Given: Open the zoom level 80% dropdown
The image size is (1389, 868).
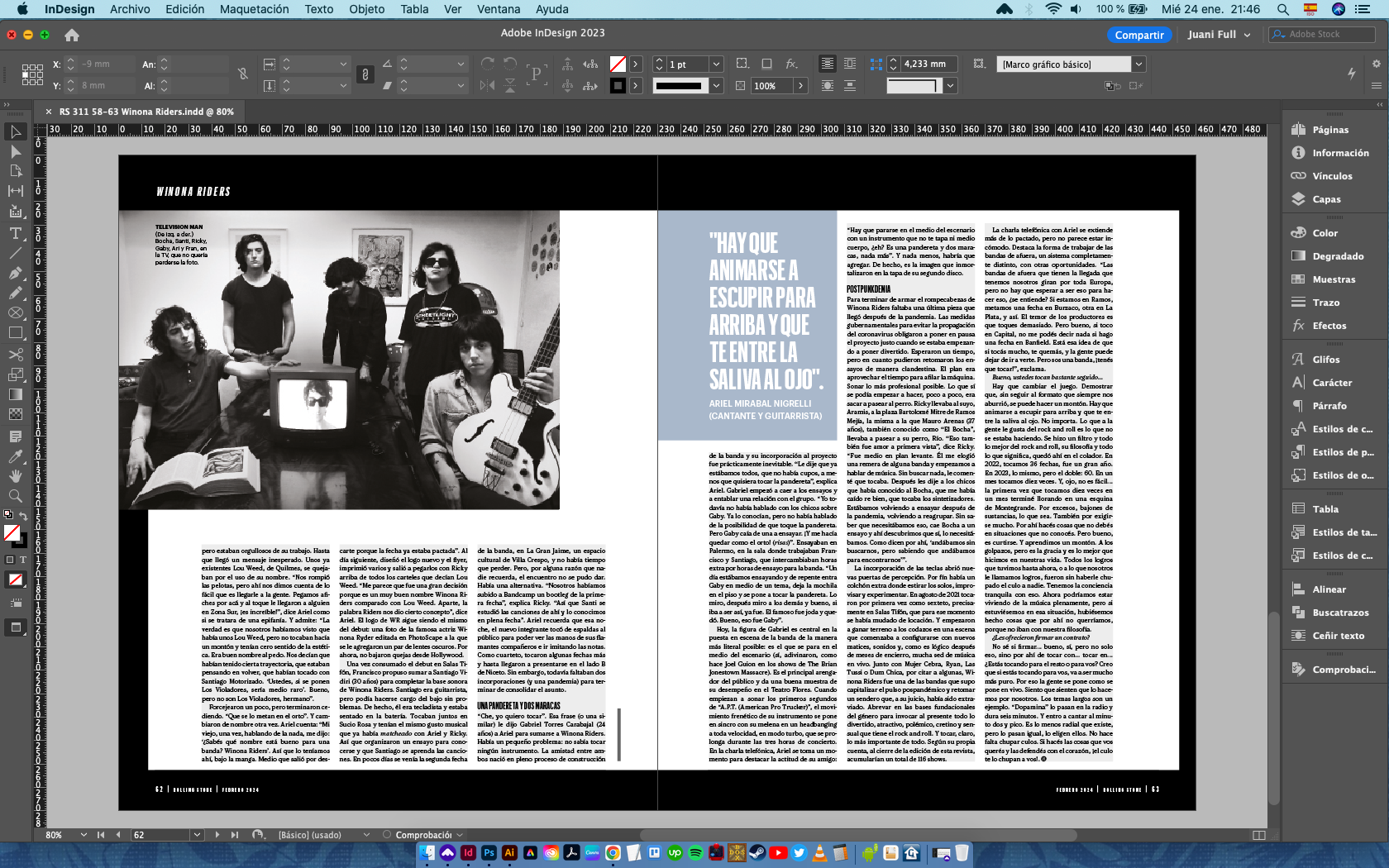Looking at the screenshot, I should pyautogui.click(x=84, y=835).
